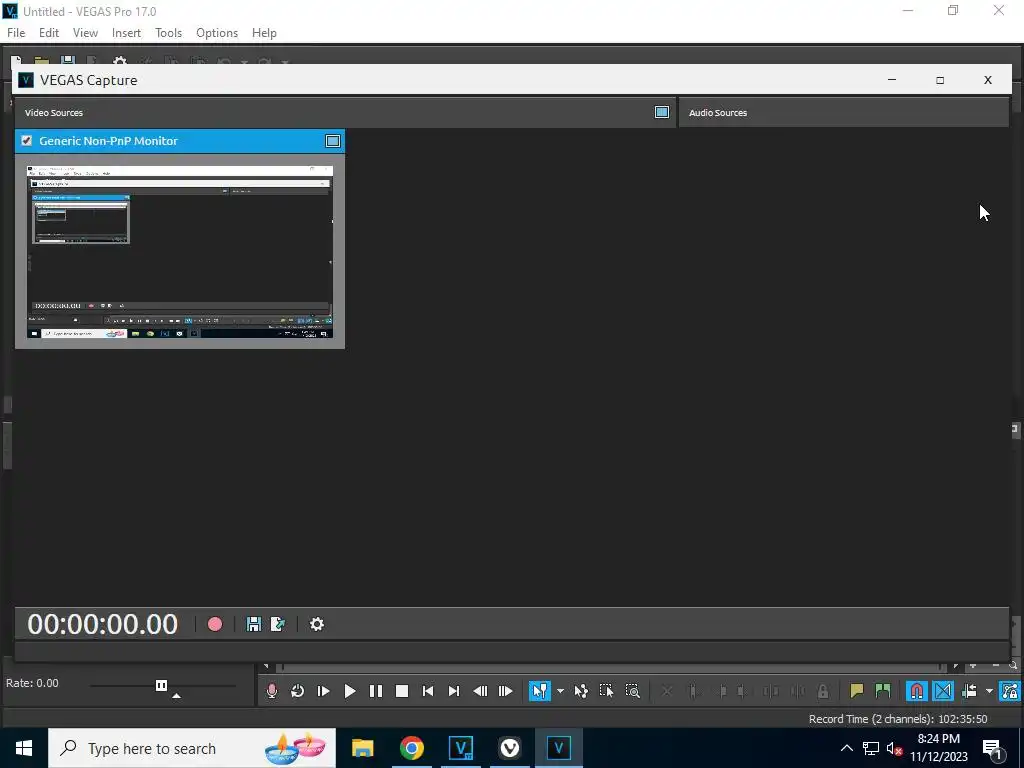The image size is (1024, 768).
Task: Toggle the crossed-X button beside the magnet
Action: [943, 691]
